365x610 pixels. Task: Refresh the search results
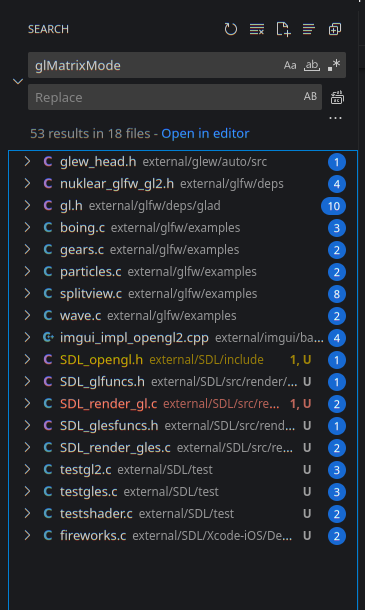click(x=231, y=29)
